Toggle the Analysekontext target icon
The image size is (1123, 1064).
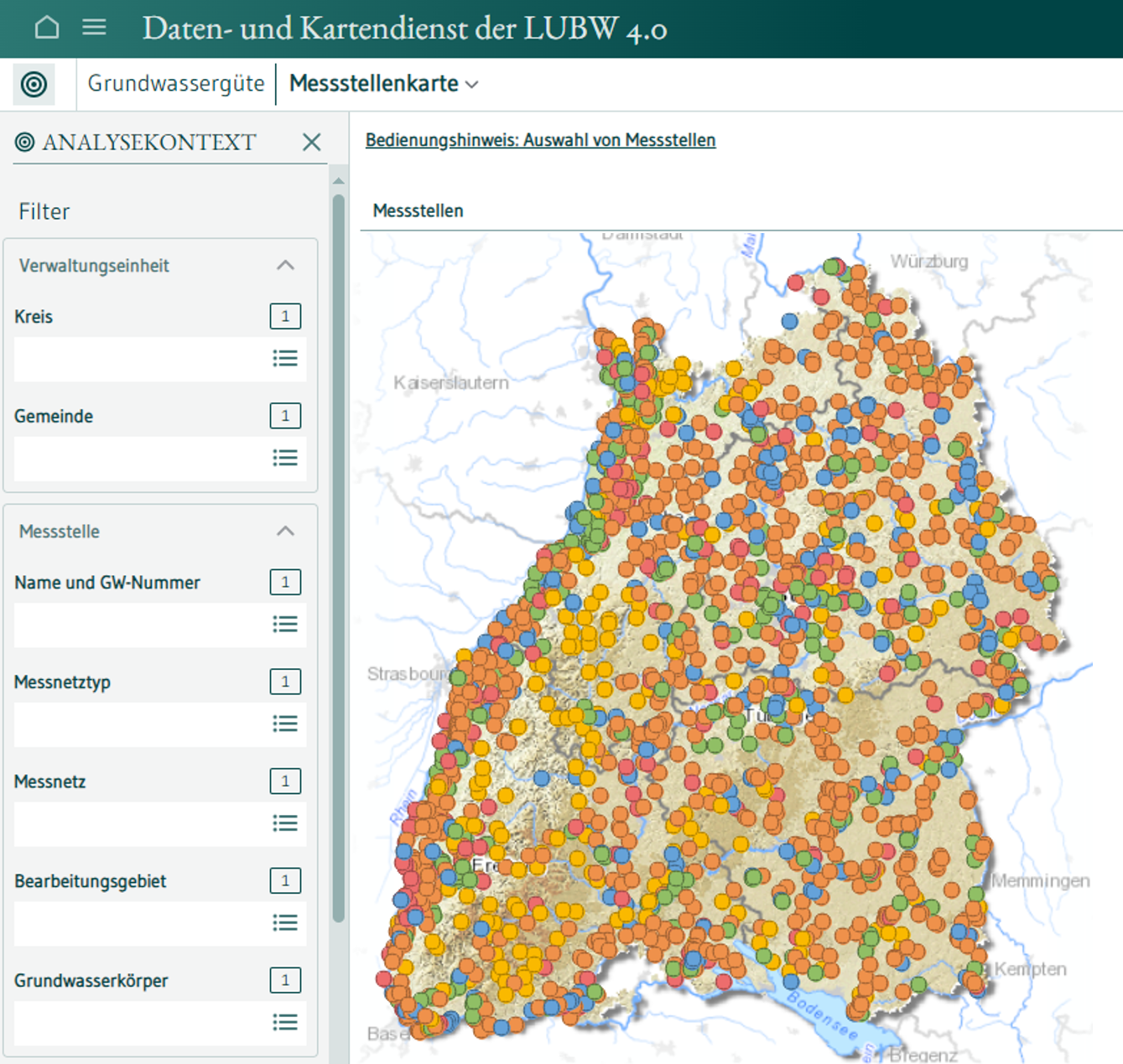point(34,84)
